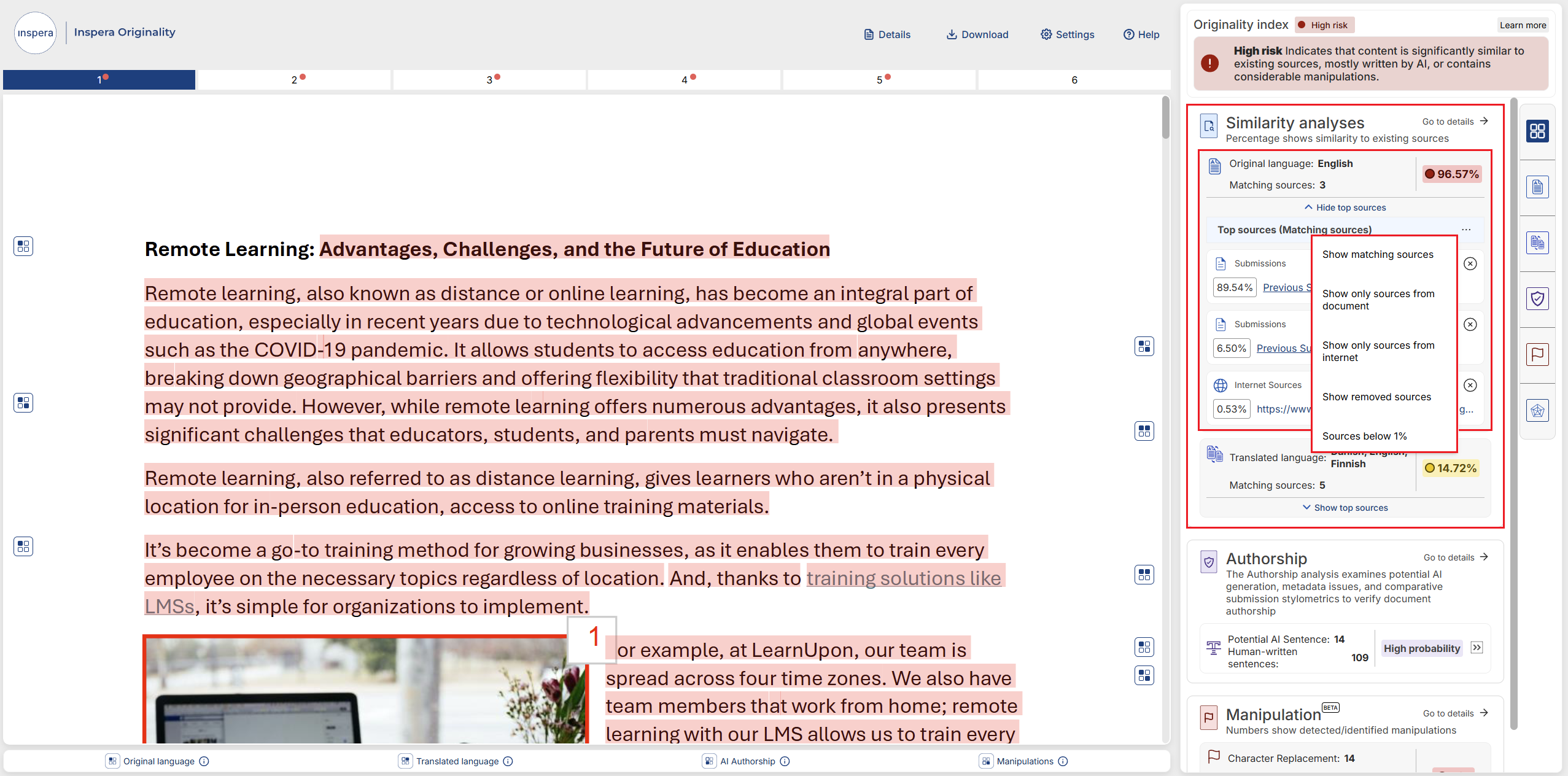Go to page 4 tab

coord(684,80)
